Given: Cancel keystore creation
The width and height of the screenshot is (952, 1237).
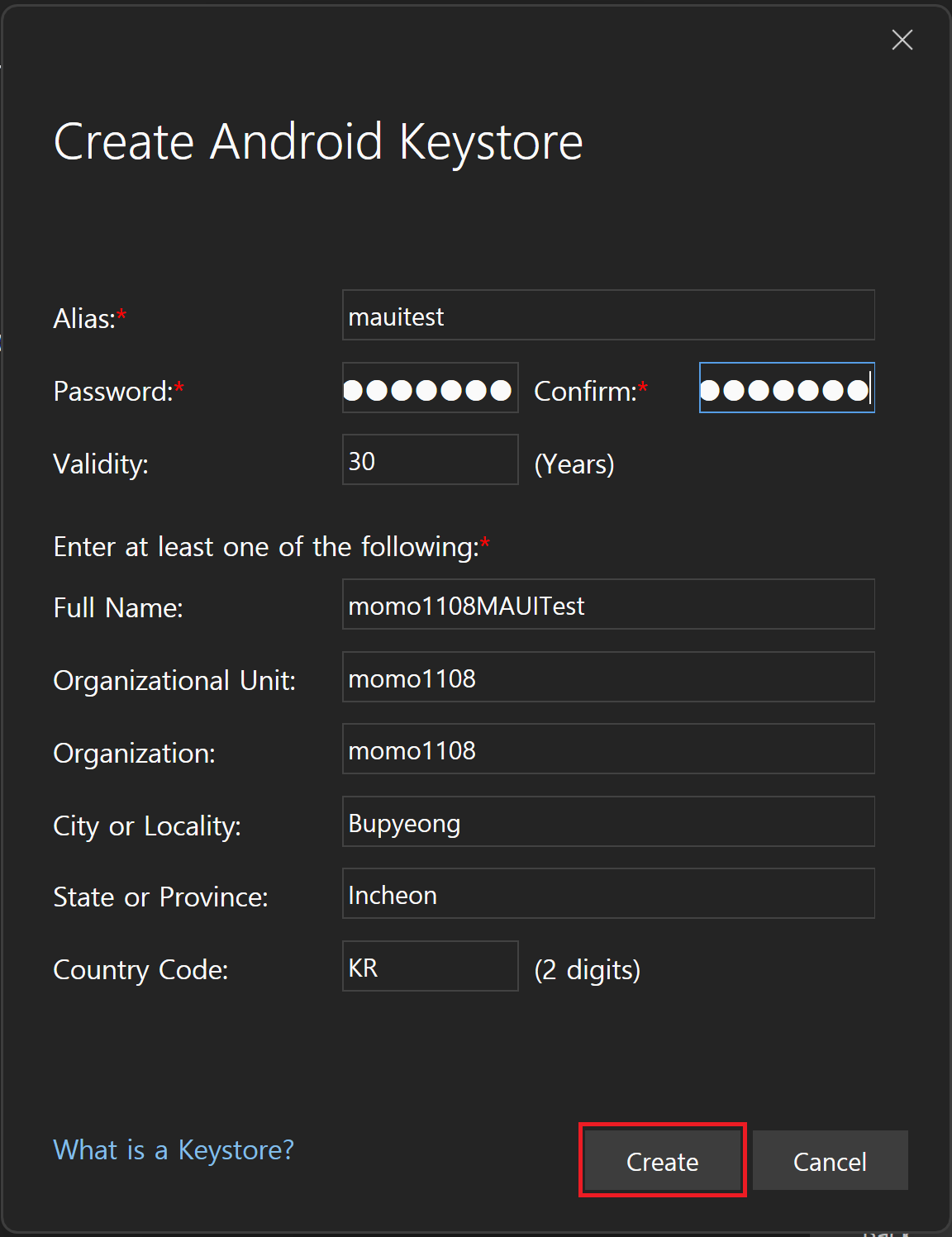Looking at the screenshot, I should coord(830,1161).
